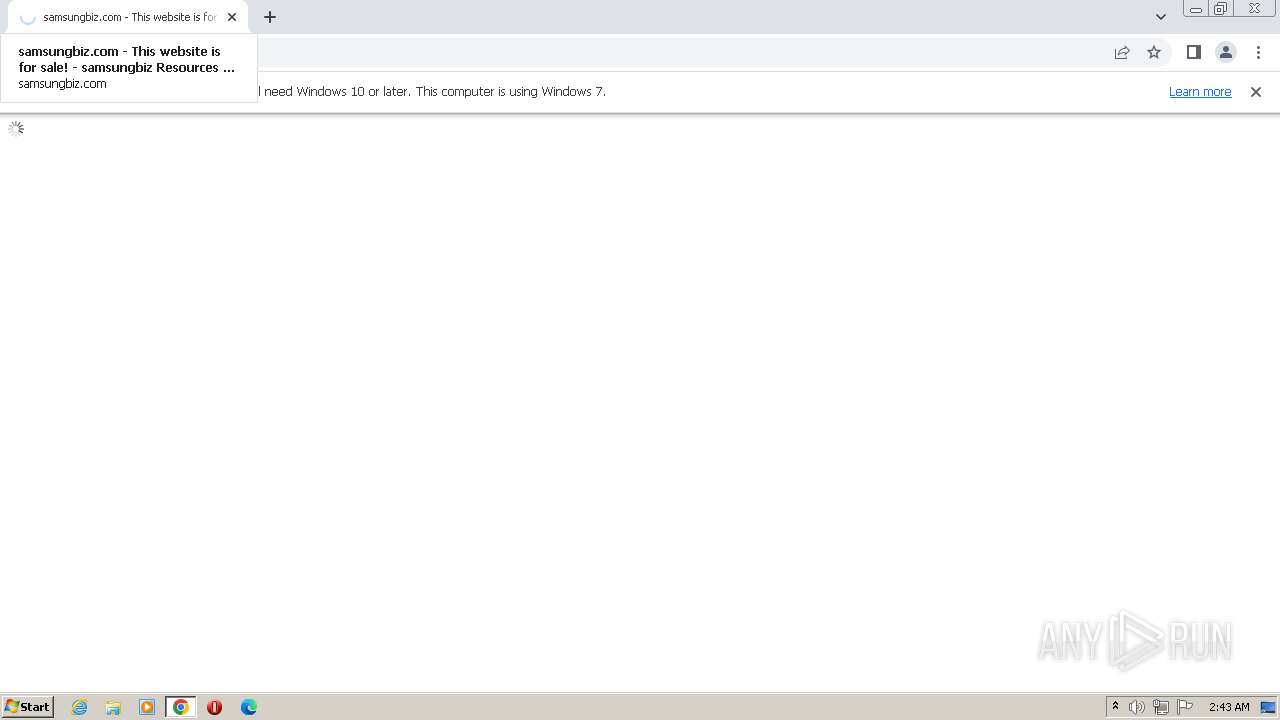The height and width of the screenshot is (720, 1280).
Task: Click the volume speaker tray icon
Action: pos(1137,707)
